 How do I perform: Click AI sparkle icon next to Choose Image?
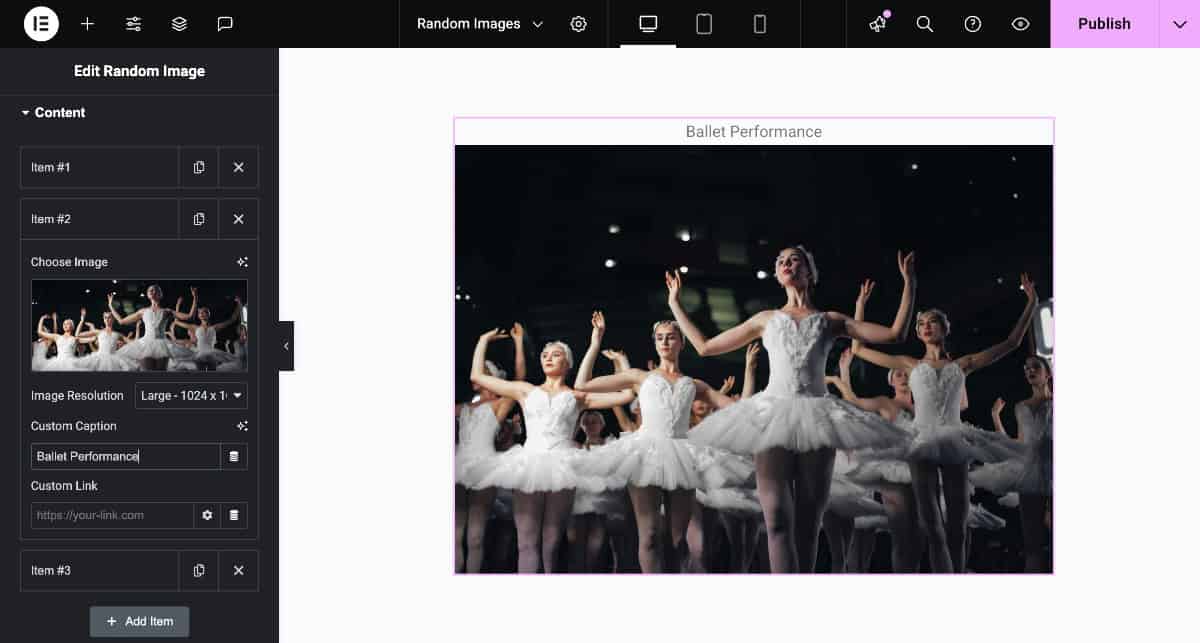[242, 262]
